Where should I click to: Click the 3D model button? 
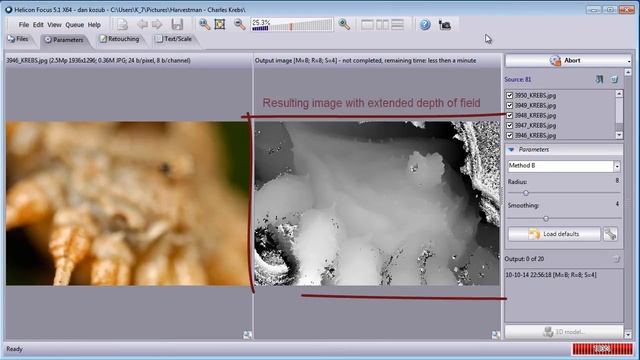tap(564, 332)
